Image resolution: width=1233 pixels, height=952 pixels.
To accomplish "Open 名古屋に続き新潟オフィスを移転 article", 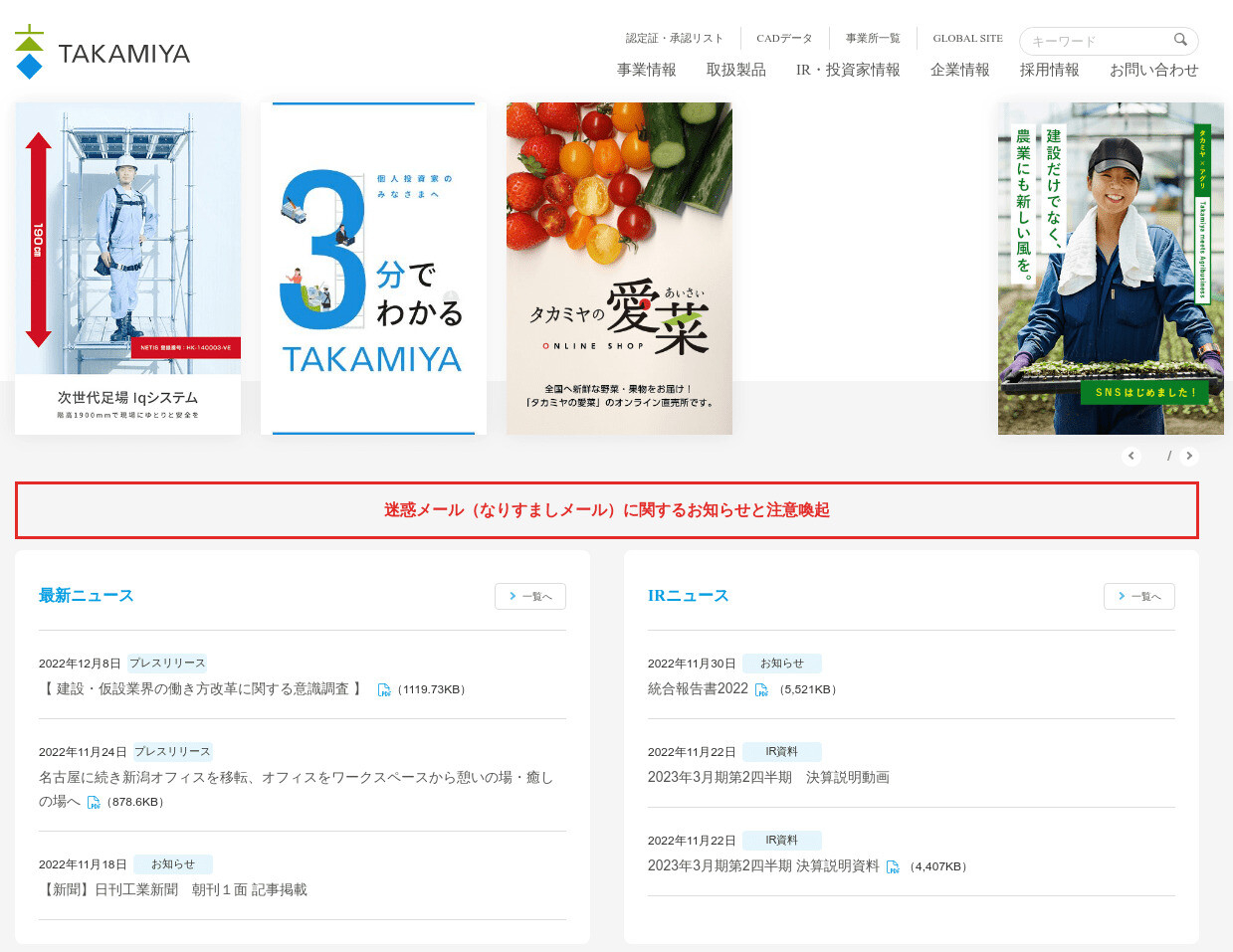I will 296,789.
